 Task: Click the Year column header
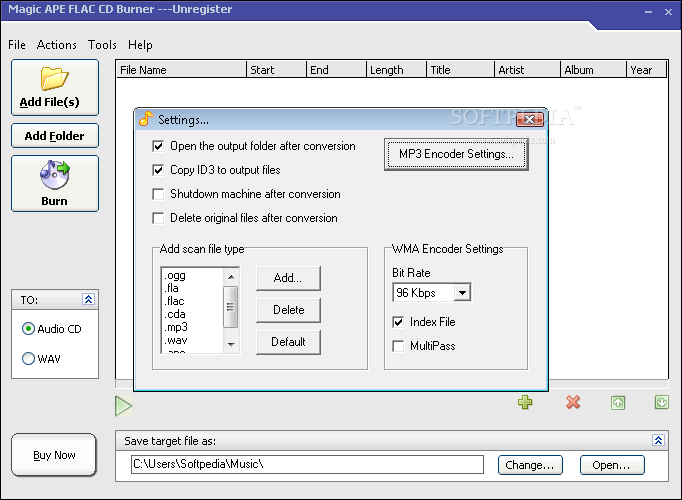[x=647, y=70]
